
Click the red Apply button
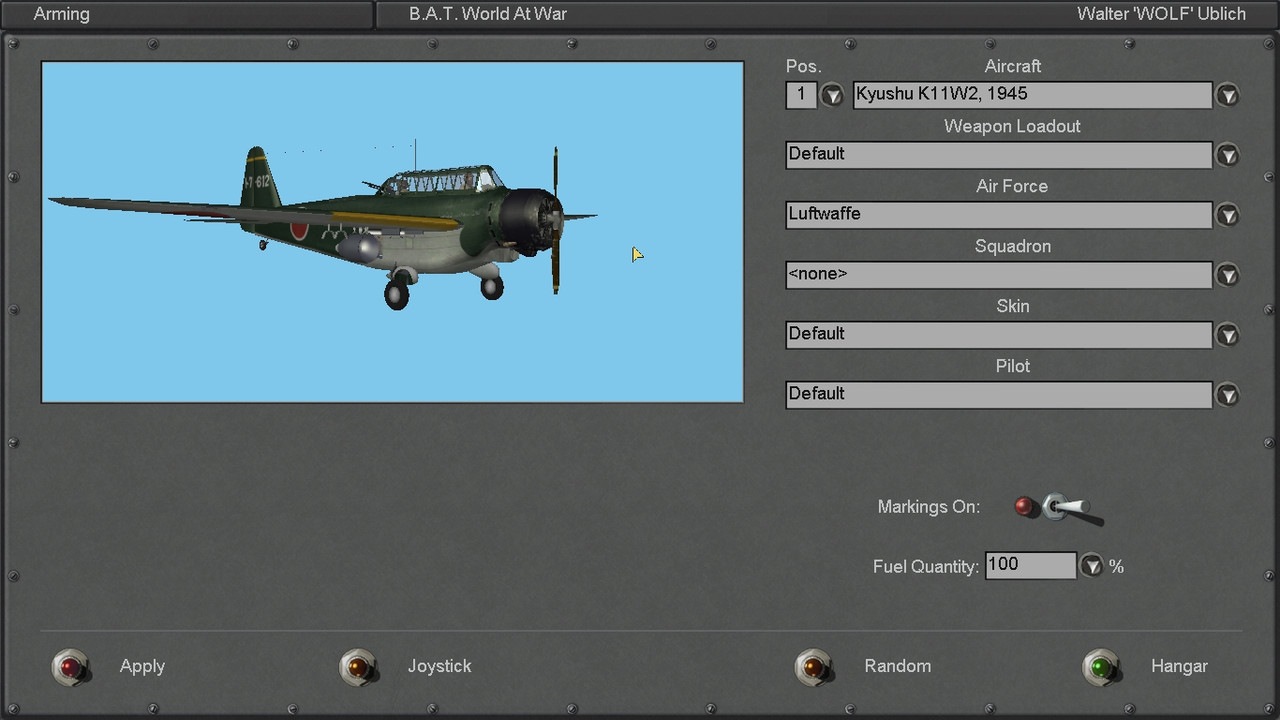coord(70,667)
